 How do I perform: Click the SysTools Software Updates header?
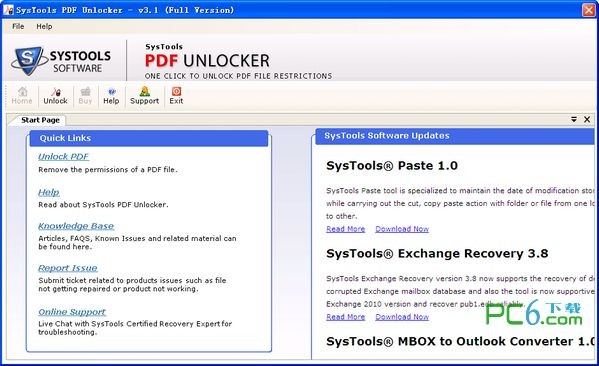click(455, 136)
